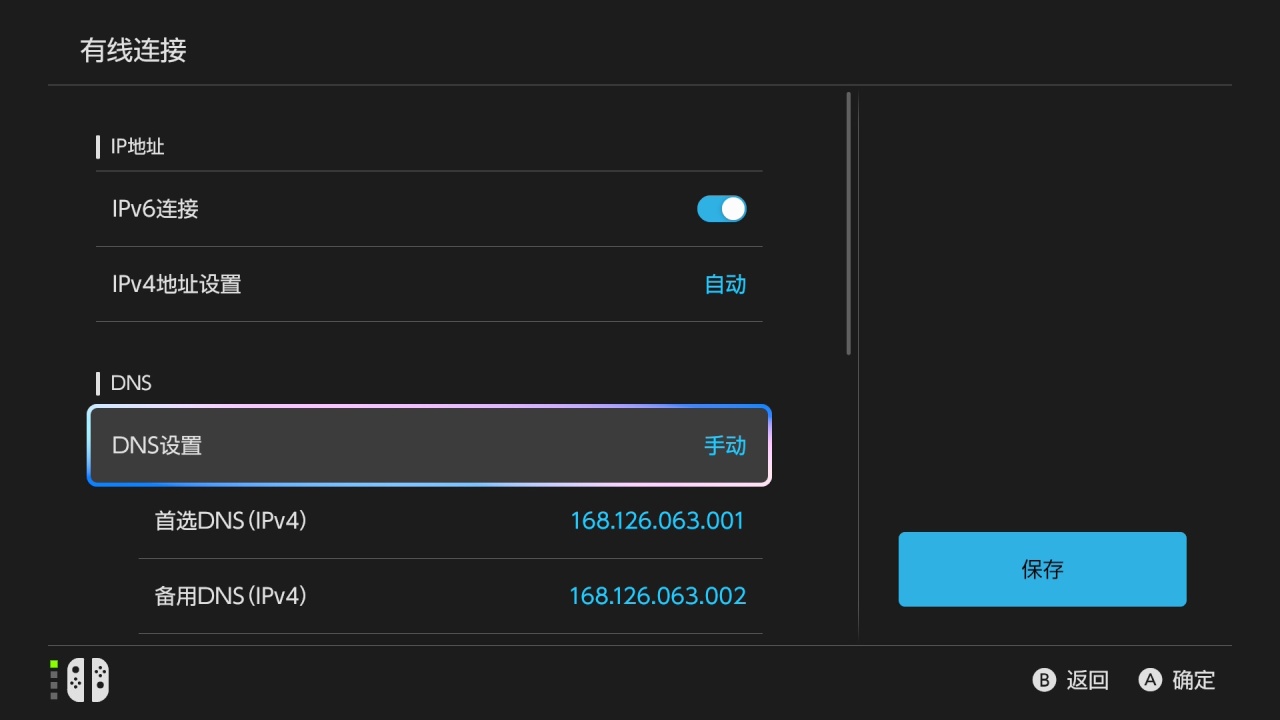Click the A button icon
The width and height of the screenshot is (1280, 720).
(1150, 681)
